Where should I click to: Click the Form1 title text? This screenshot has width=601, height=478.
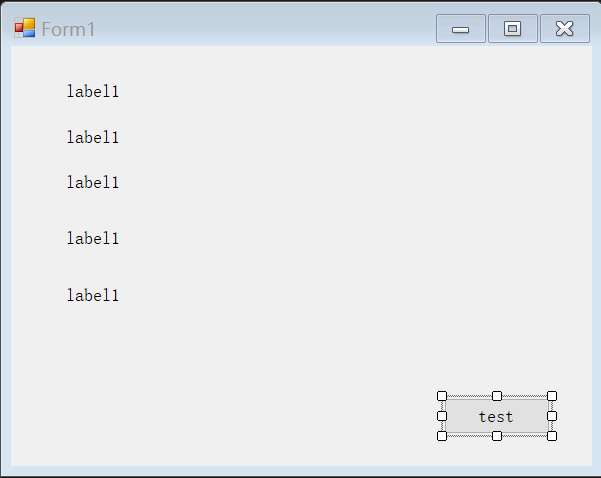(x=68, y=30)
